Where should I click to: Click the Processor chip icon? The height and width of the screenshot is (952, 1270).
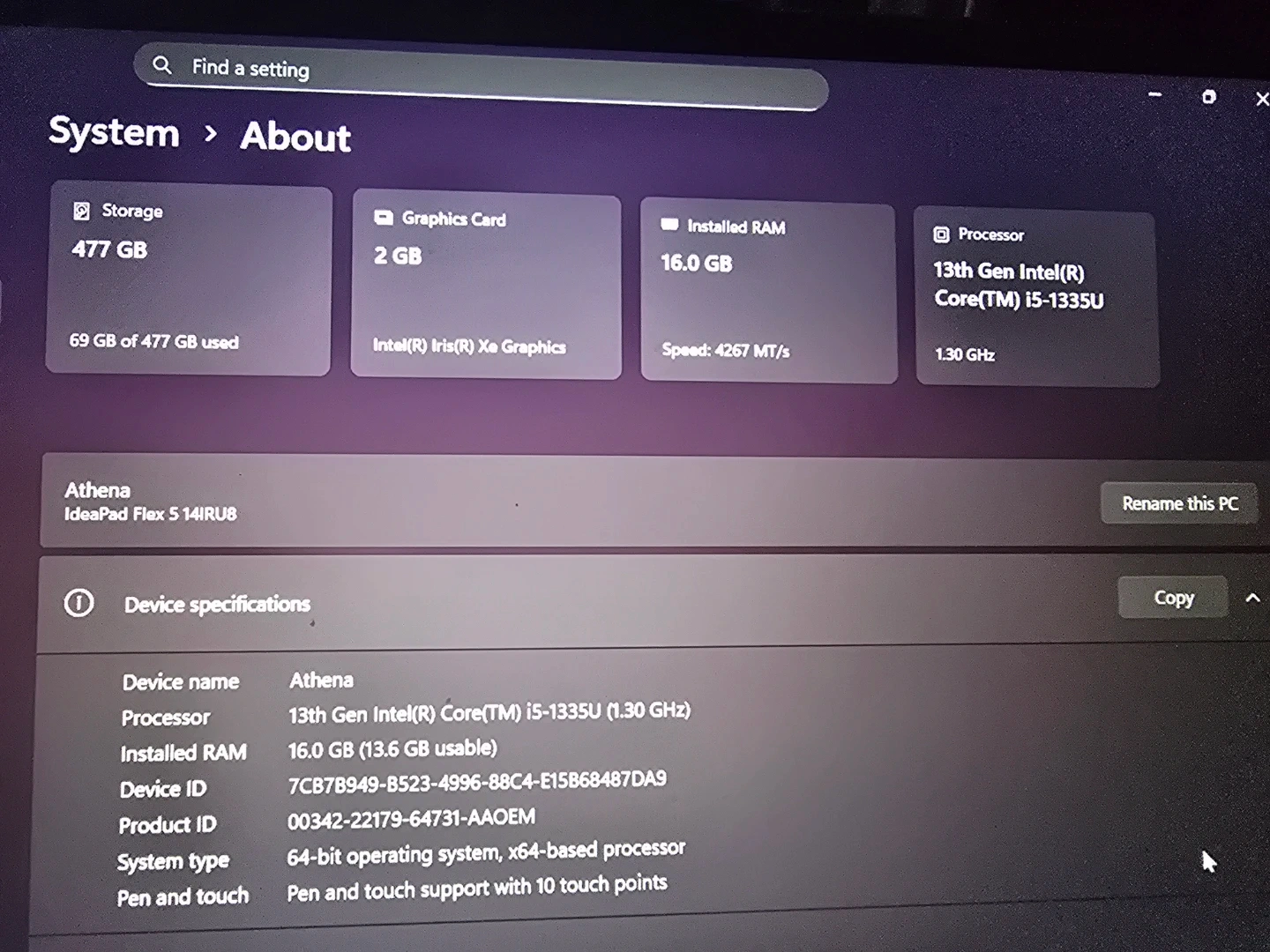tap(941, 234)
